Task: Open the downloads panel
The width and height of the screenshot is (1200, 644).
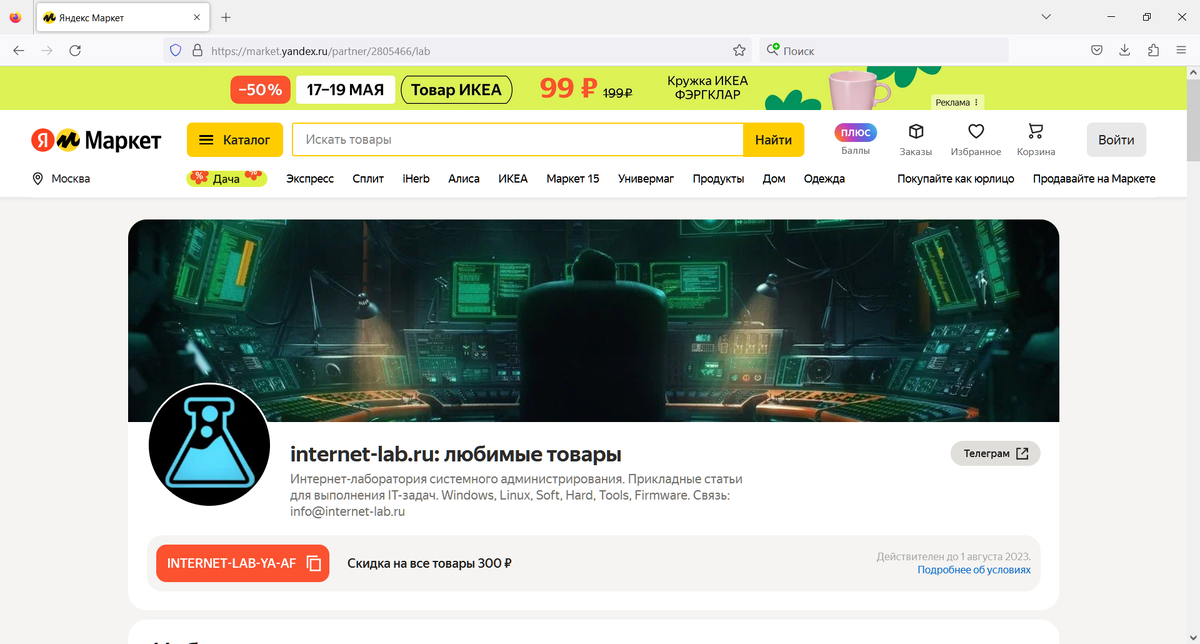Action: coord(1124,50)
